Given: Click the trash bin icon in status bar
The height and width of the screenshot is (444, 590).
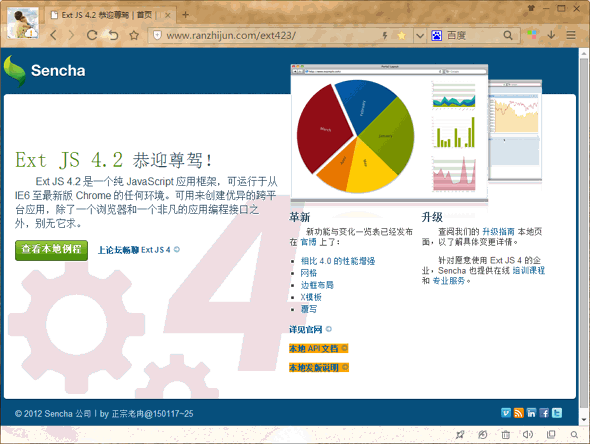Looking at the screenshot, I should point(505,435).
